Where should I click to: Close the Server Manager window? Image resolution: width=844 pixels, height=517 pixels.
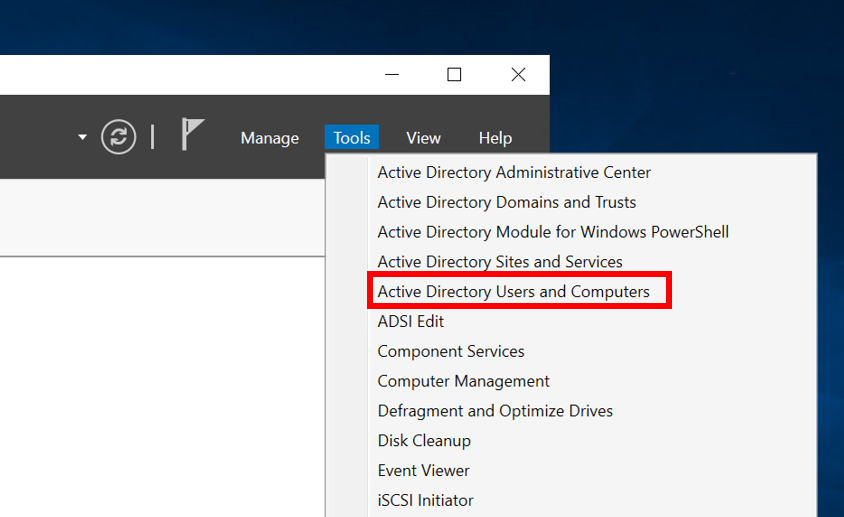518,74
